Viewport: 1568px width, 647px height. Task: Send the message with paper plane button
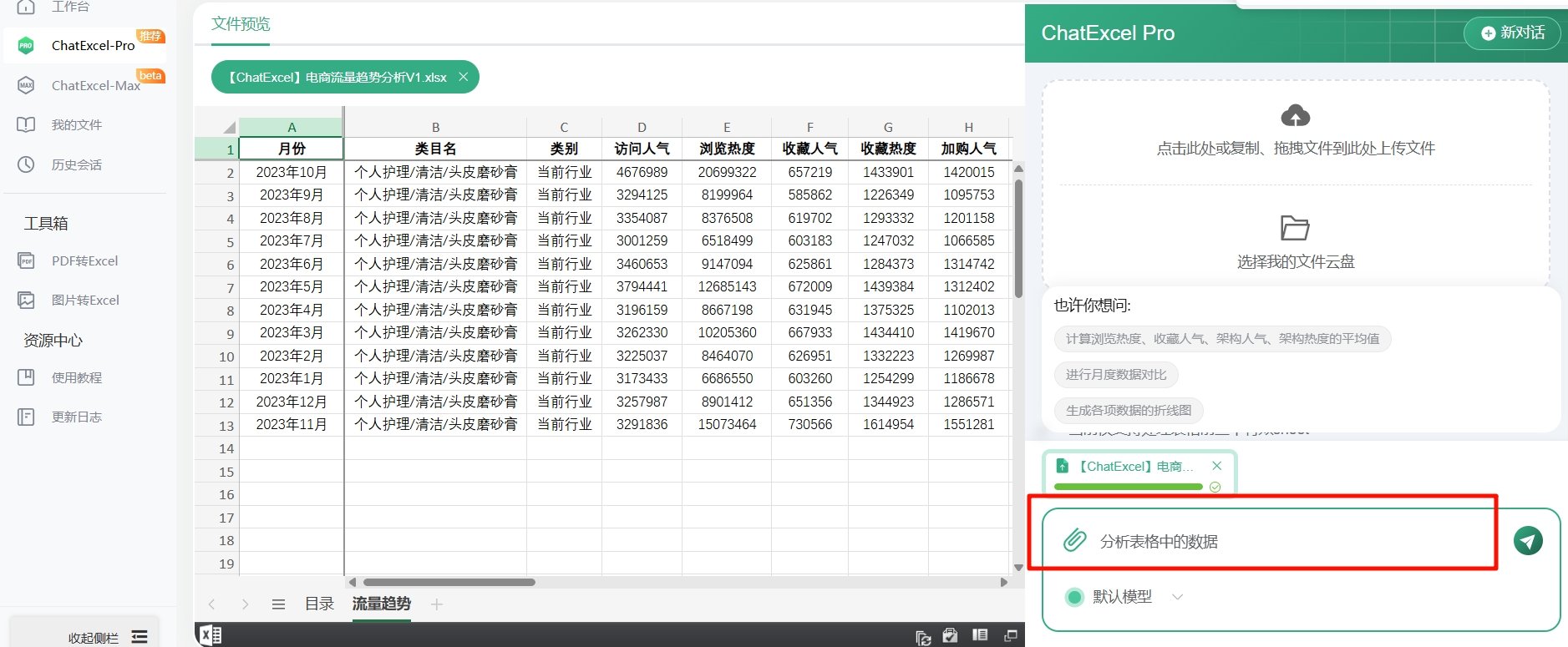[1527, 540]
